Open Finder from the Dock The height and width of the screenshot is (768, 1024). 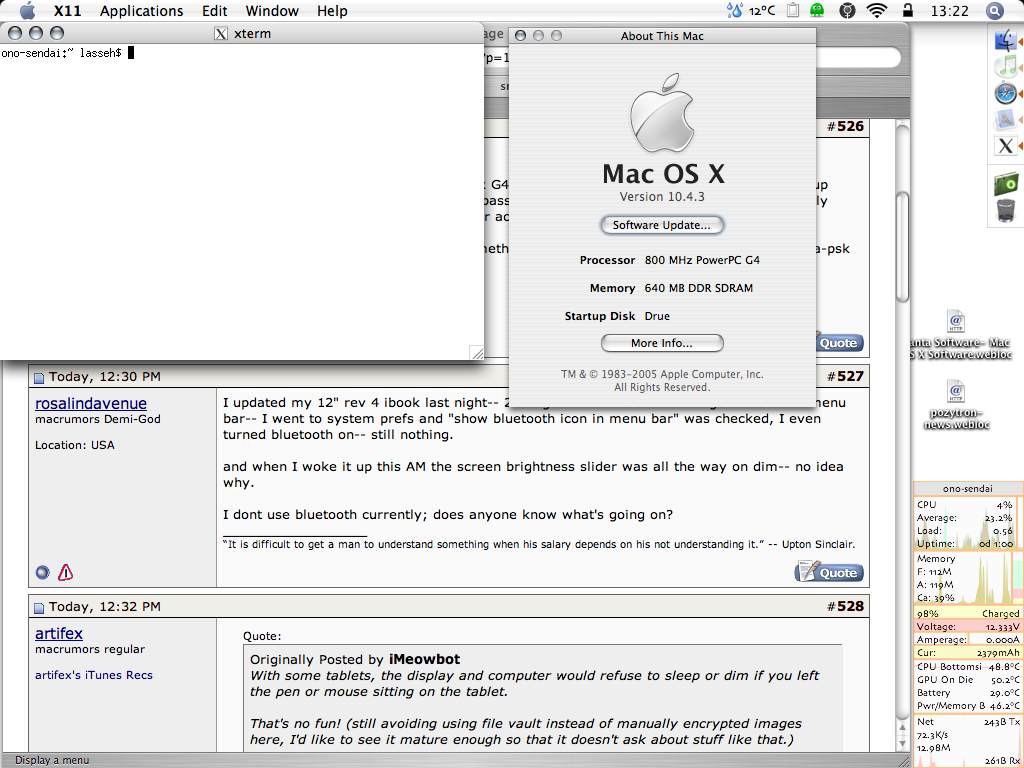[1005, 40]
